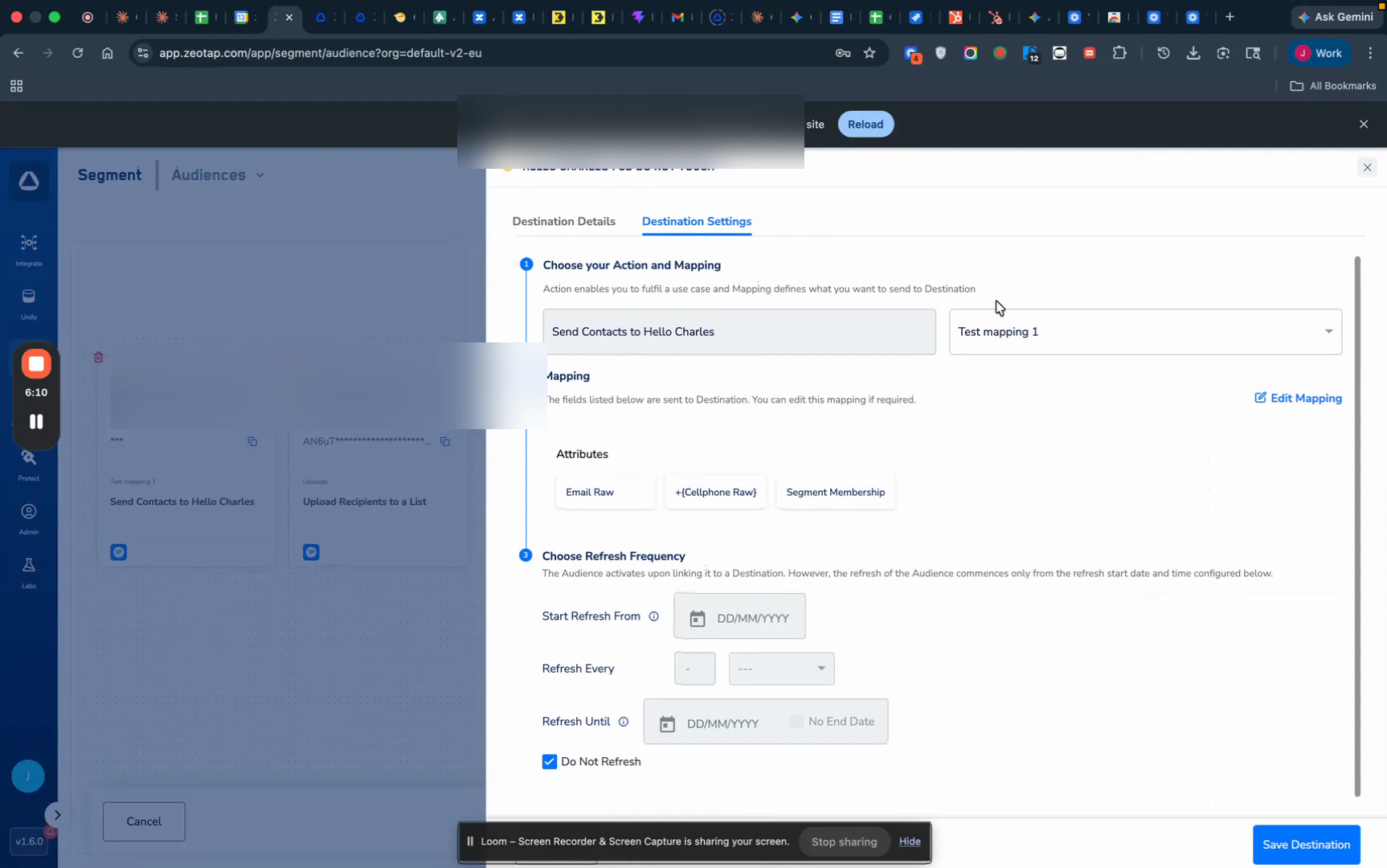Go to browser home page
This screenshot has height=868, width=1387.
pyautogui.click(x=107, y=53)
